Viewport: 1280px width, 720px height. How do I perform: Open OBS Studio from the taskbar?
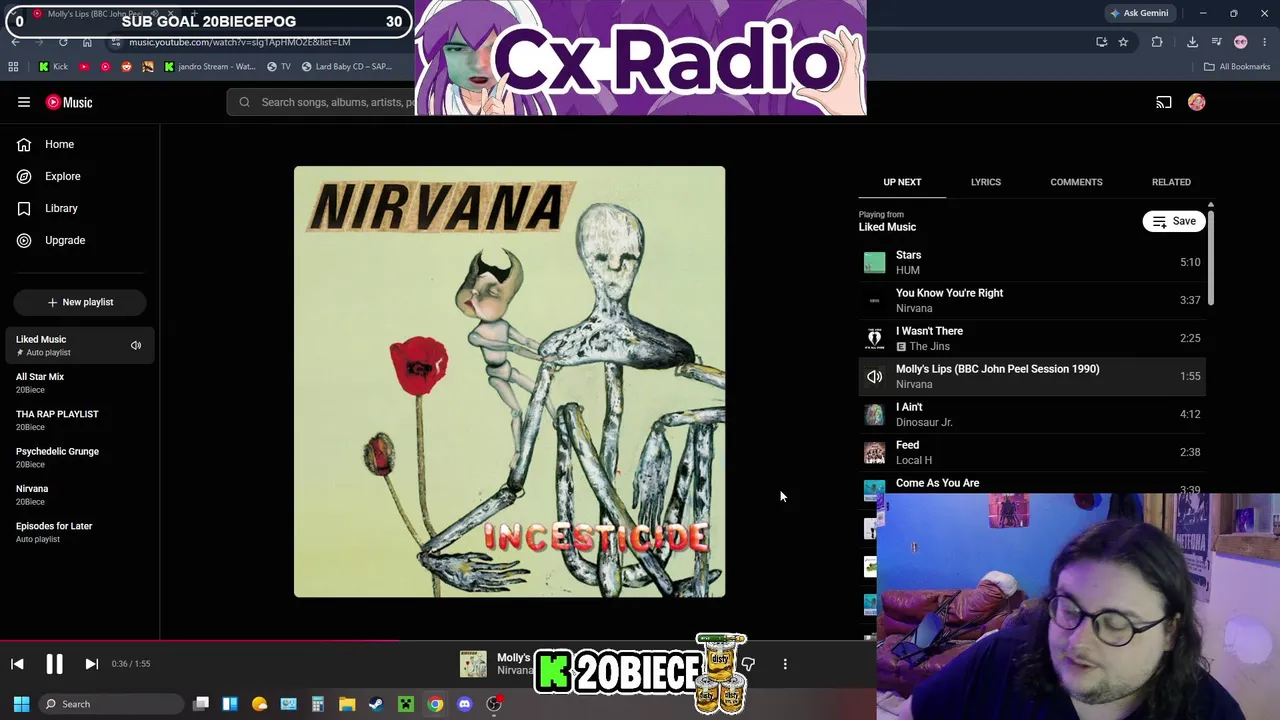point(494,704)
